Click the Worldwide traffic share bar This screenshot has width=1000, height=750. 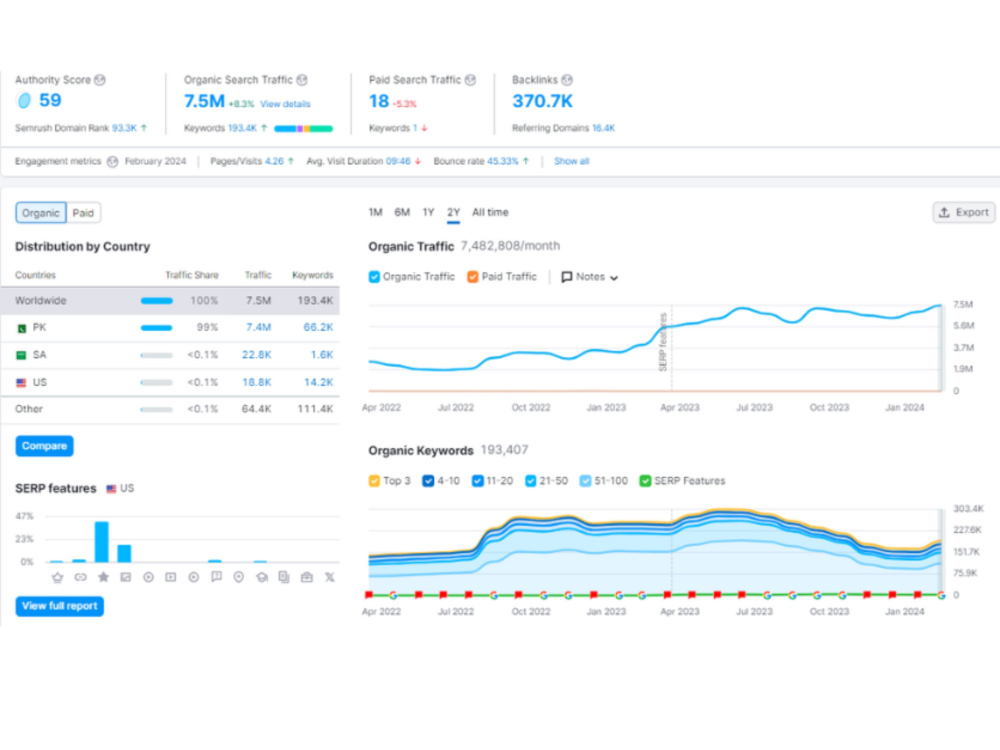click(x=157, y=301)
